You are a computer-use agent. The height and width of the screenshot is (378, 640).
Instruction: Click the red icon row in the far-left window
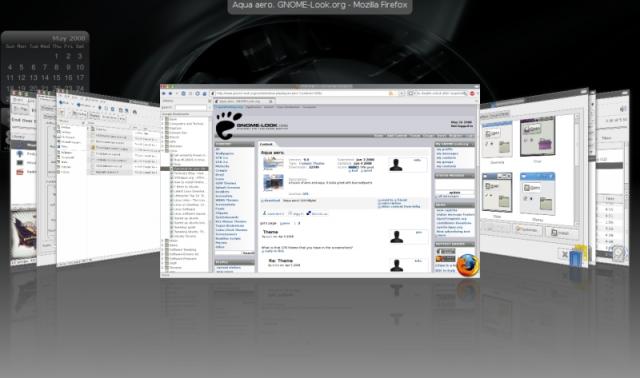(x=20, y=172)
